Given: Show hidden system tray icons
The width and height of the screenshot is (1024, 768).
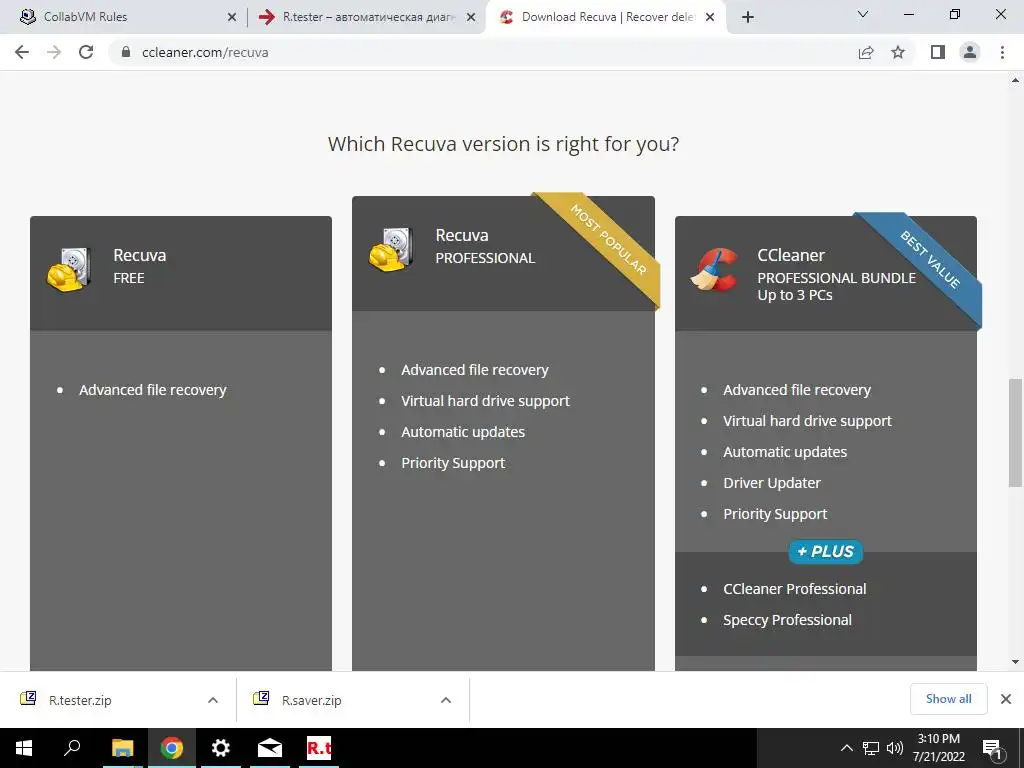Looking at the screenshot, I should coord(846,748).
